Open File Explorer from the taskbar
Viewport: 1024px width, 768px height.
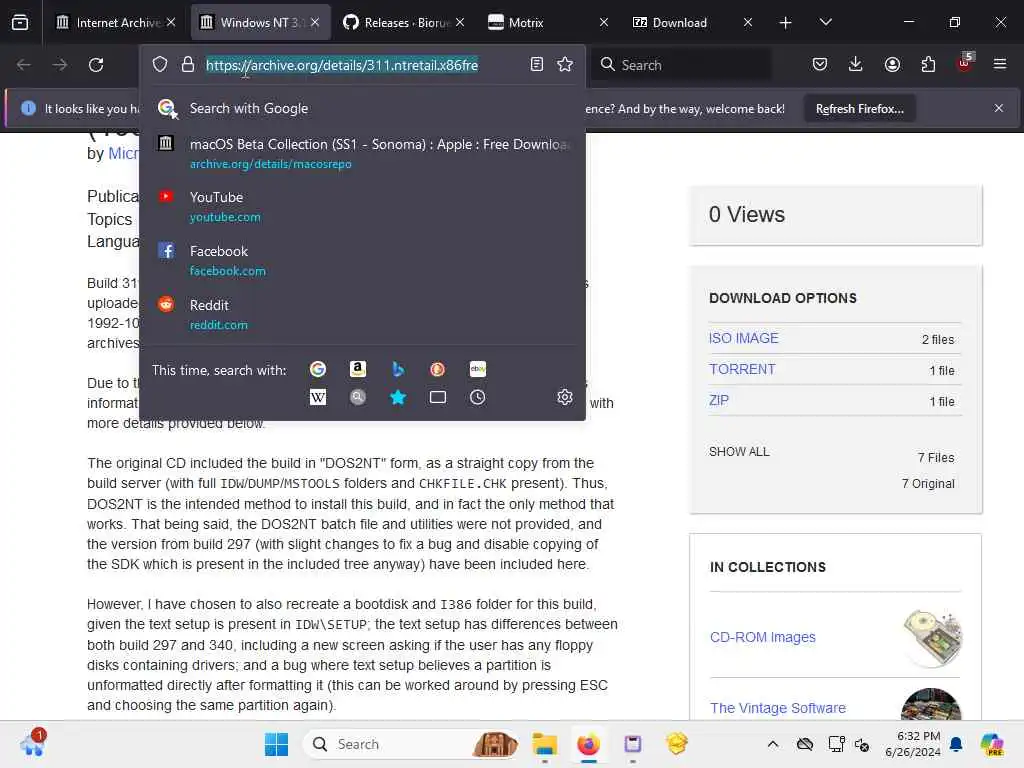544,744
